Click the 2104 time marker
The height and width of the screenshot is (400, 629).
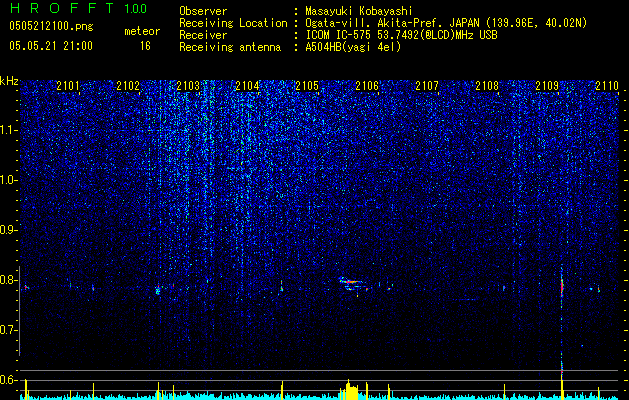click(248, 86)
